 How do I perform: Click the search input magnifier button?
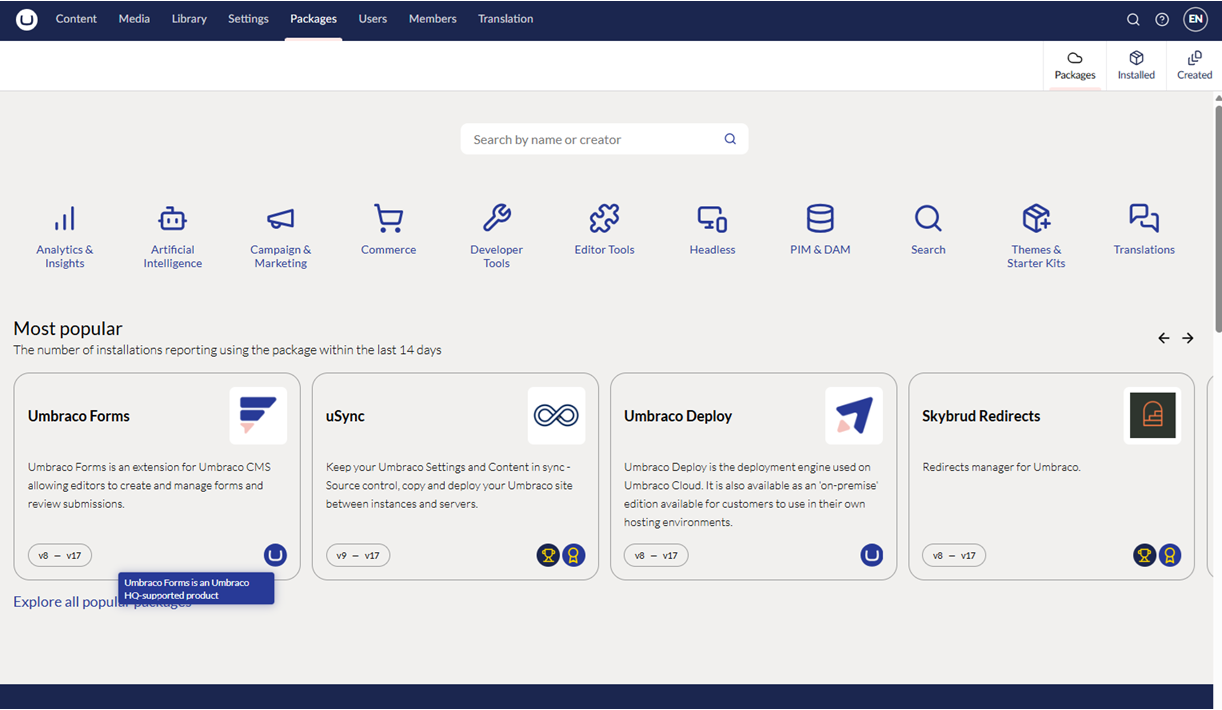click(x=730, y=139)
